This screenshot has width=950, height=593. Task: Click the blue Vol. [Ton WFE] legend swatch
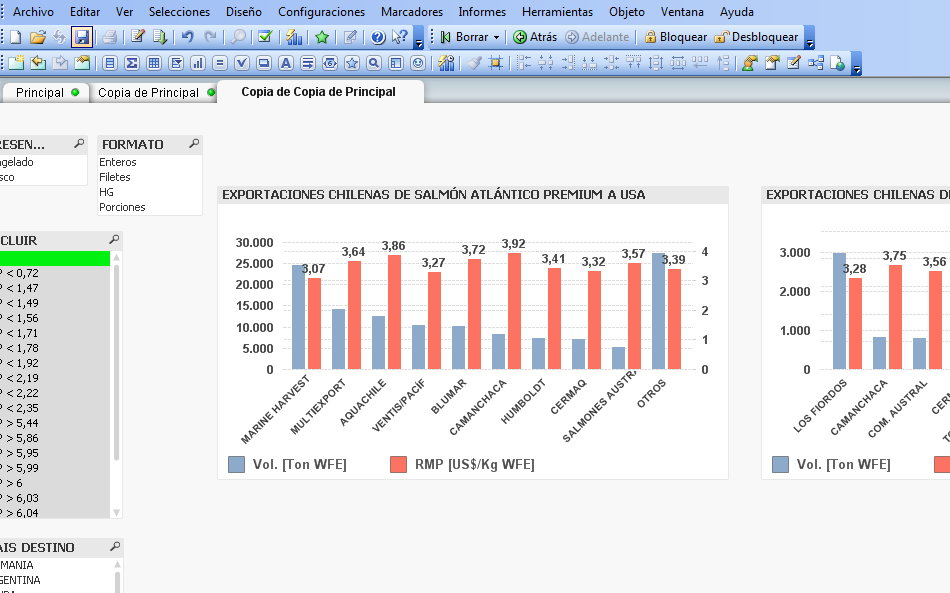(x=236, y=464)
